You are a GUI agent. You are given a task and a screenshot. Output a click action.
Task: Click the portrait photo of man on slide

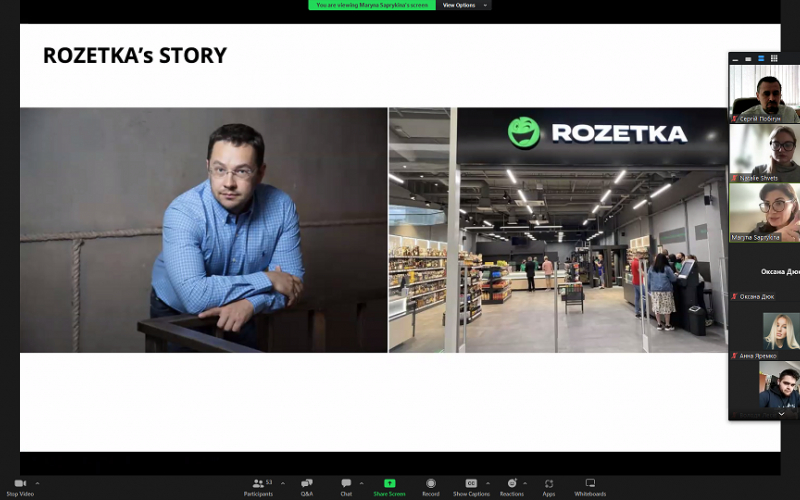tap(204, 230)
